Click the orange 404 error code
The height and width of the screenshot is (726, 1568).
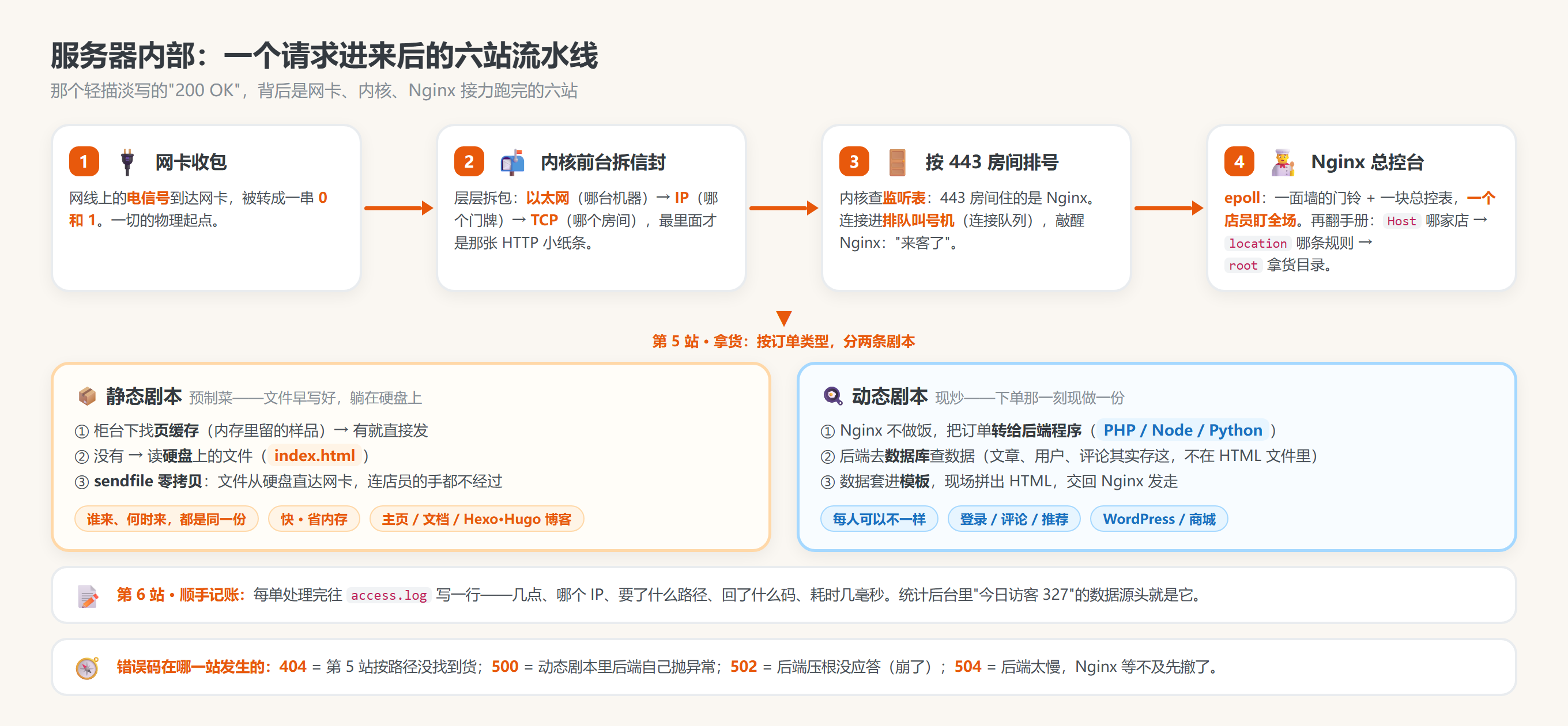click(293, 667)
